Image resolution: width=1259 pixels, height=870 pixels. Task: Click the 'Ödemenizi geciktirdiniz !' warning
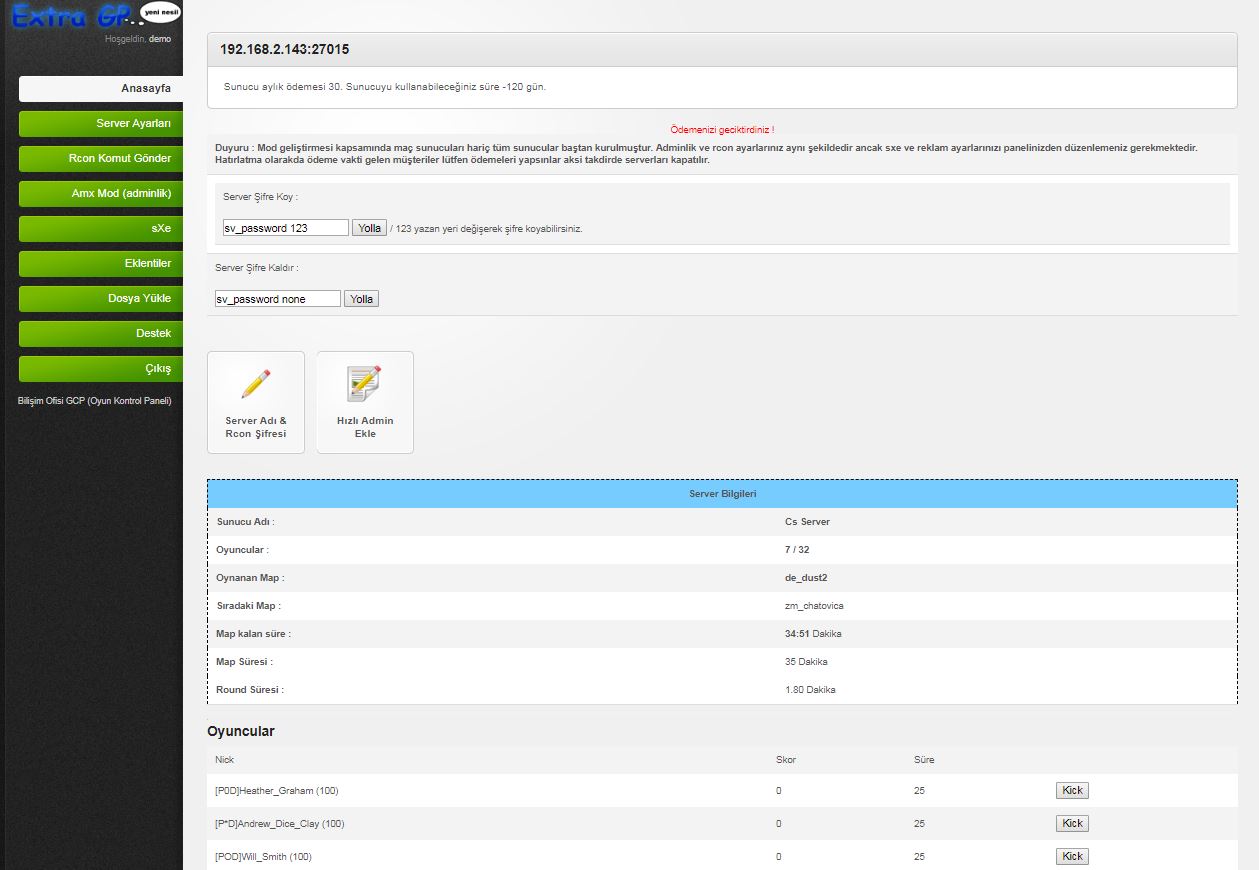click(722, 130)
